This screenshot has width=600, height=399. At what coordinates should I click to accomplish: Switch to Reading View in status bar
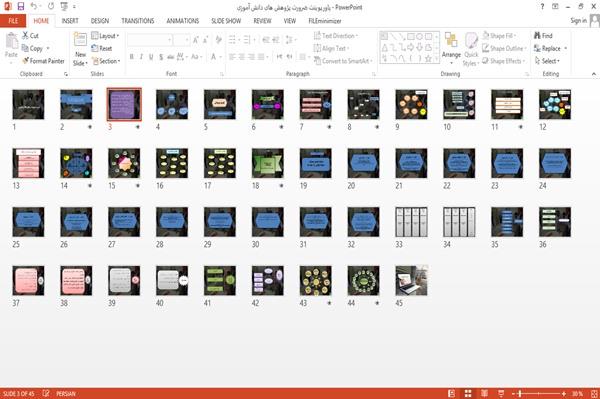coord(484,394)
